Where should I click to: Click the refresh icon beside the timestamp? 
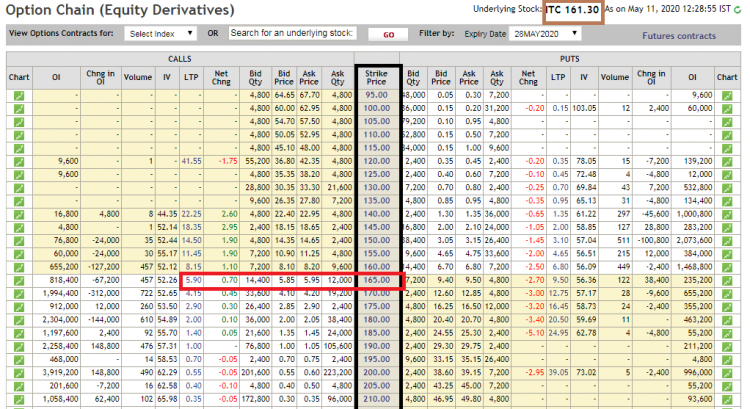click(x=739, y=10)
